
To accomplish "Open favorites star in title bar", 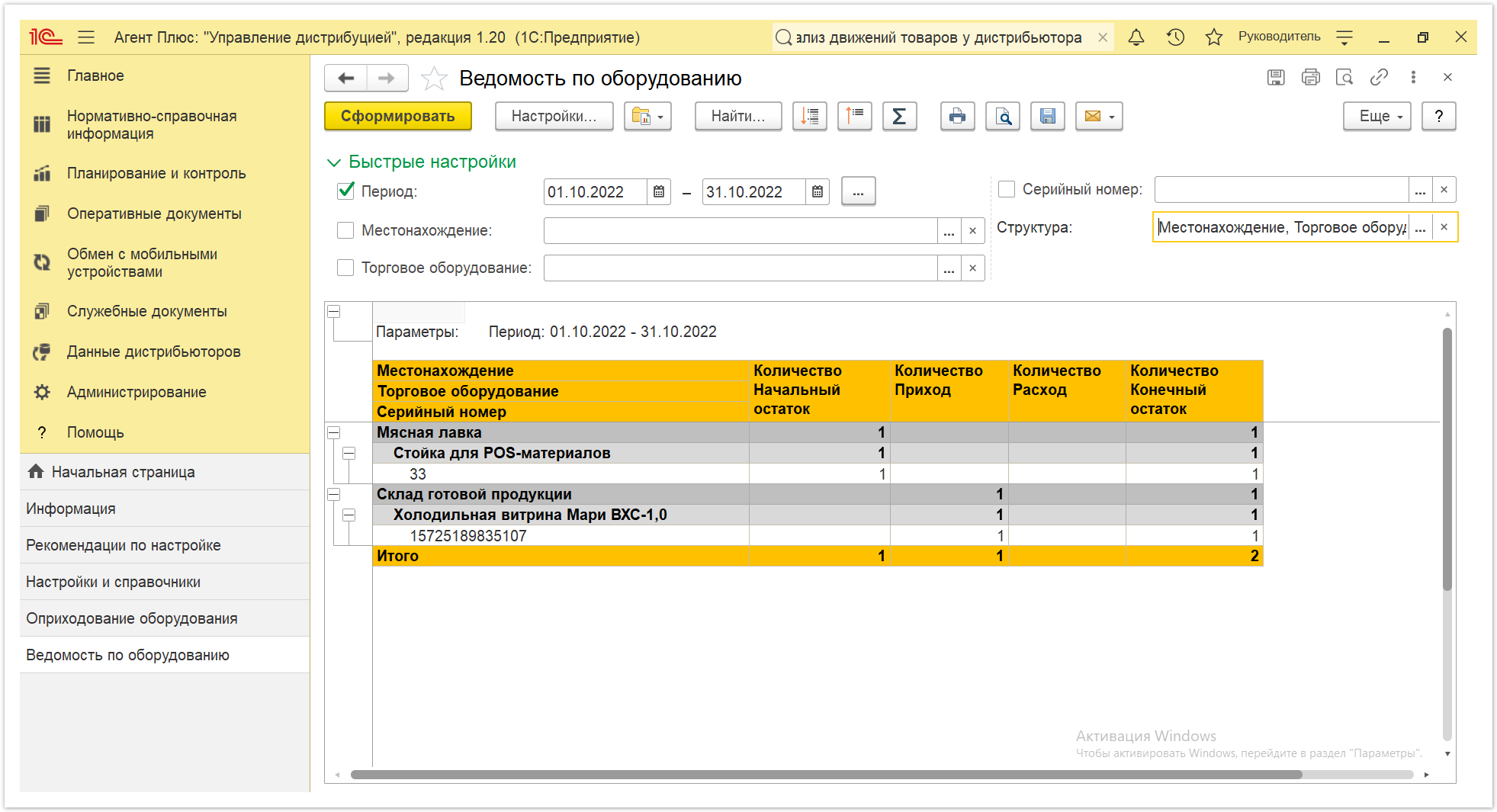I will point(1214,37).
